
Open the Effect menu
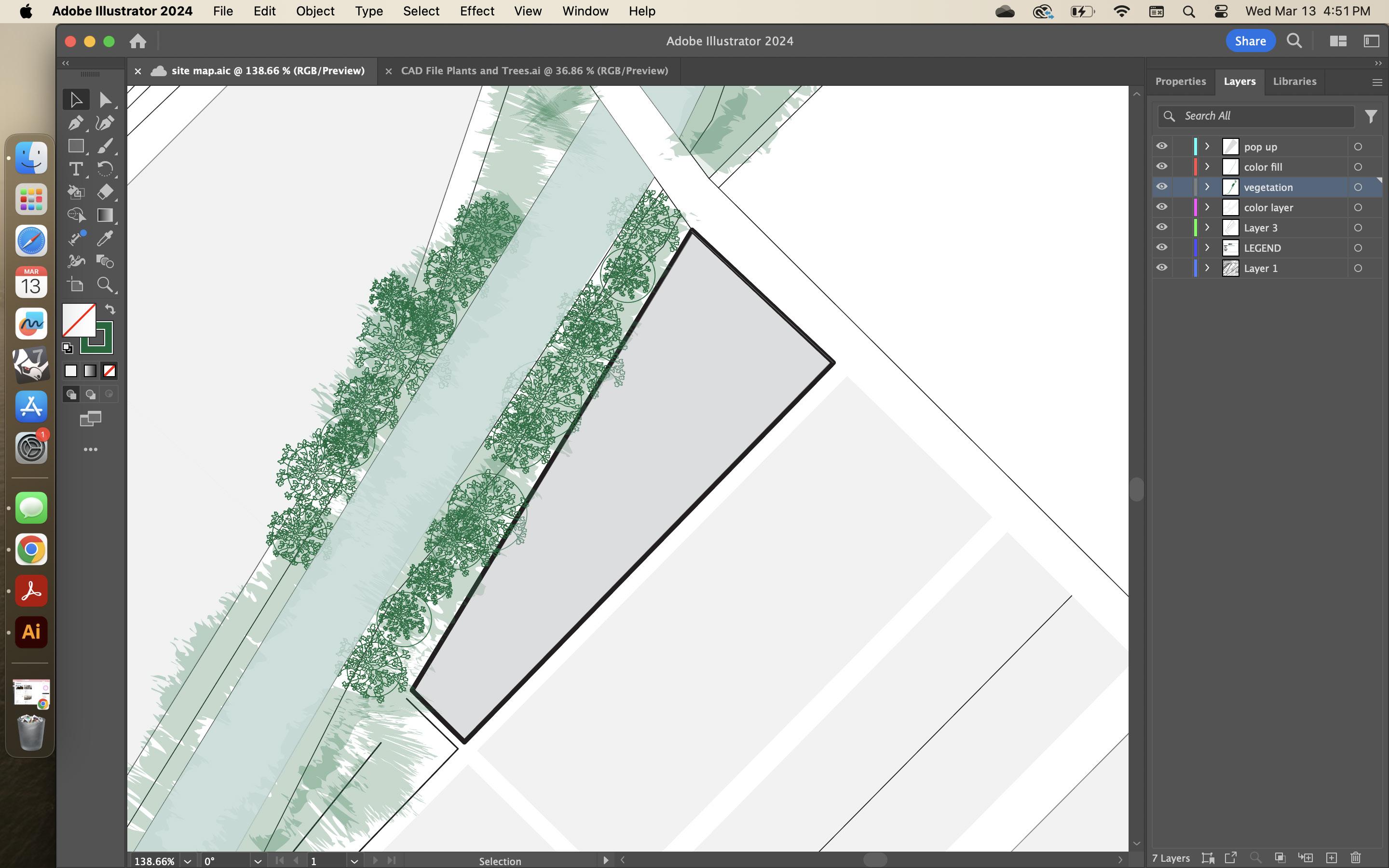click(x=477, y=11)
